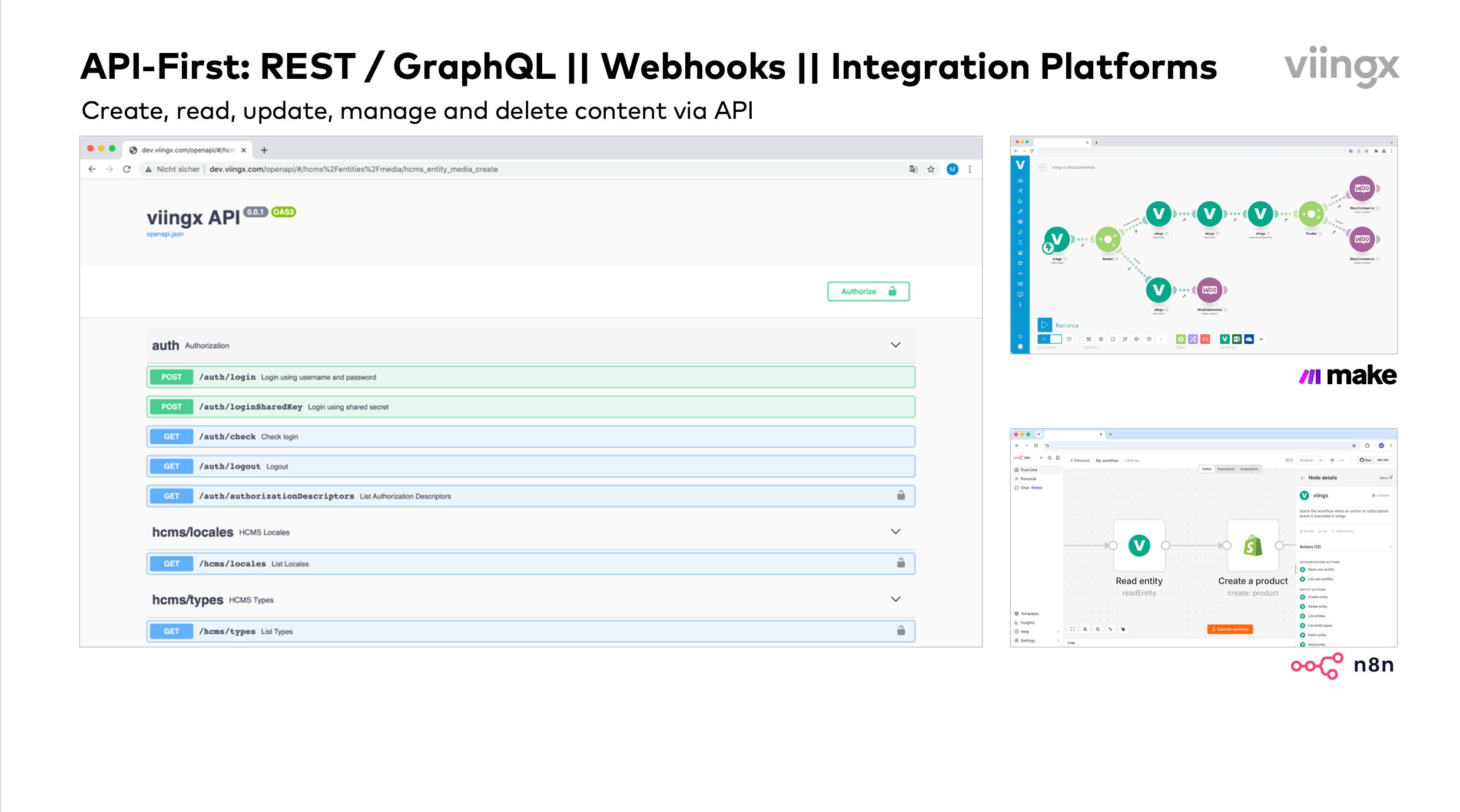Click the viingx Subscription trigger module
This screenshot has height=812, width=1460.
pyautogui.click(x=1057, y=240)
